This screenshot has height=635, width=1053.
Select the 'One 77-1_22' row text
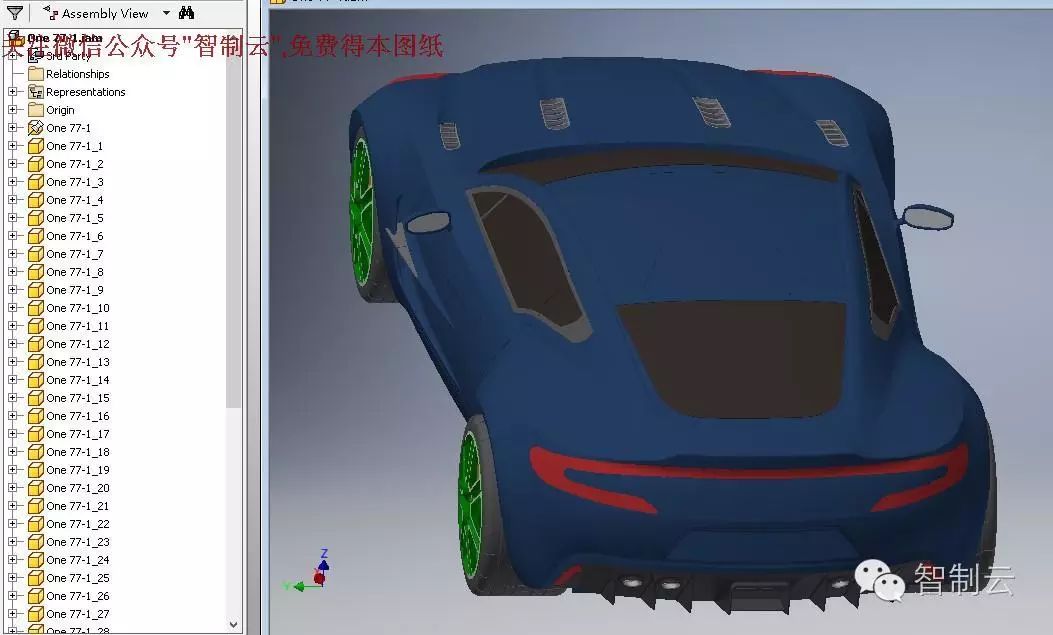[77, 524]
